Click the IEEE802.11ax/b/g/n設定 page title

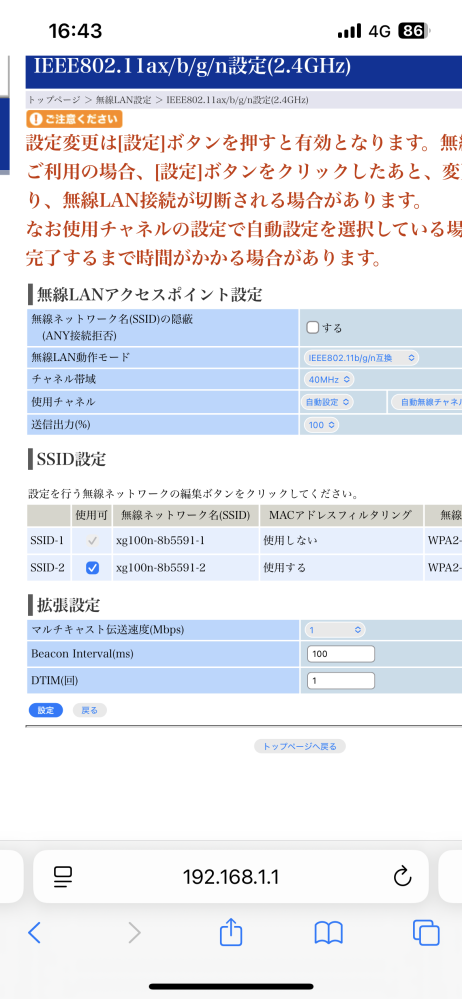(191, 66)
